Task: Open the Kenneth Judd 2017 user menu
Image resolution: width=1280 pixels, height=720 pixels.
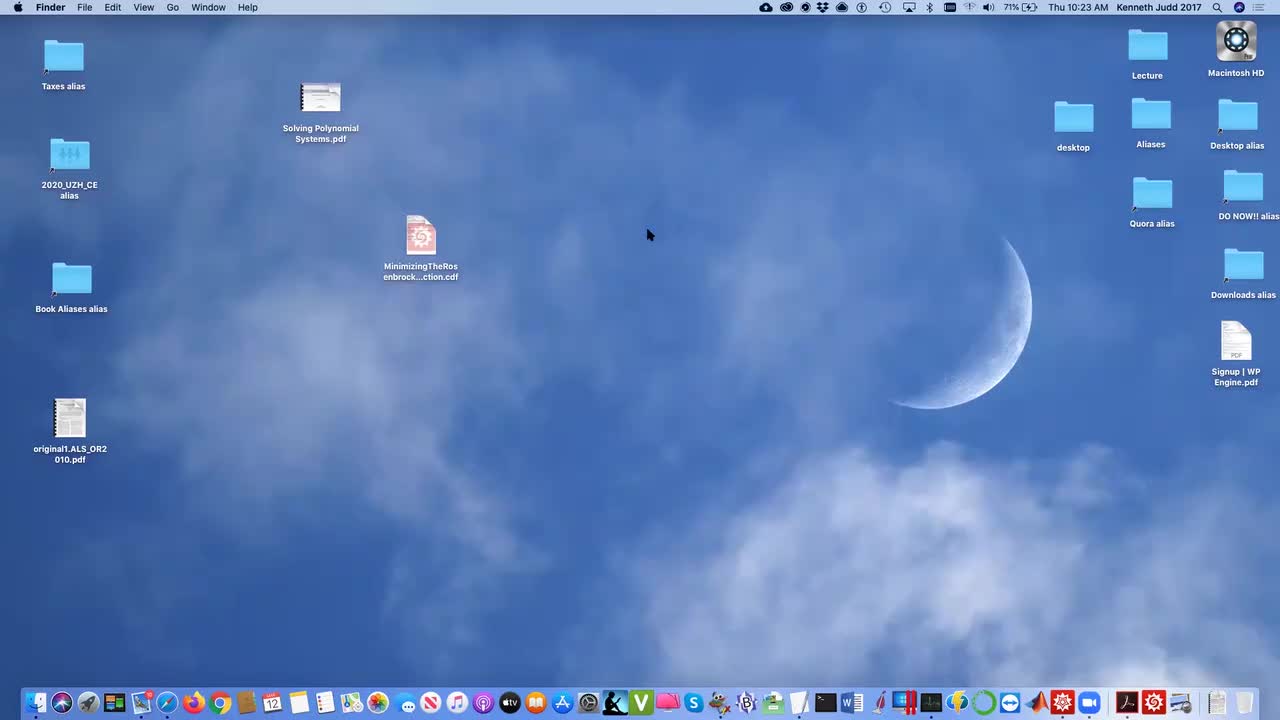Action: pyautogui.click(x=1159, y=7)
